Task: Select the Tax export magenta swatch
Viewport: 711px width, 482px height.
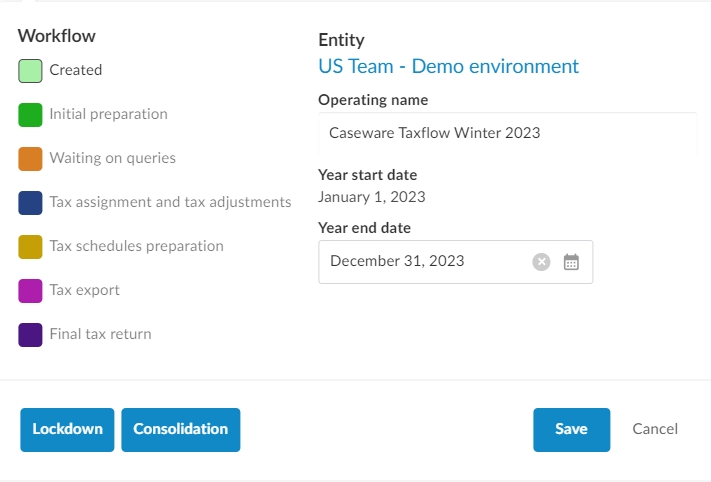Action: (x=30, y=290)
